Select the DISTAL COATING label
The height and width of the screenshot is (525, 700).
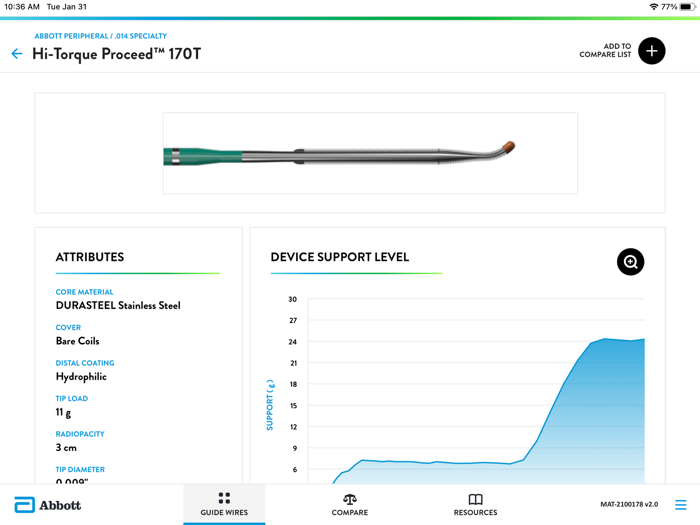click(85, 363)
